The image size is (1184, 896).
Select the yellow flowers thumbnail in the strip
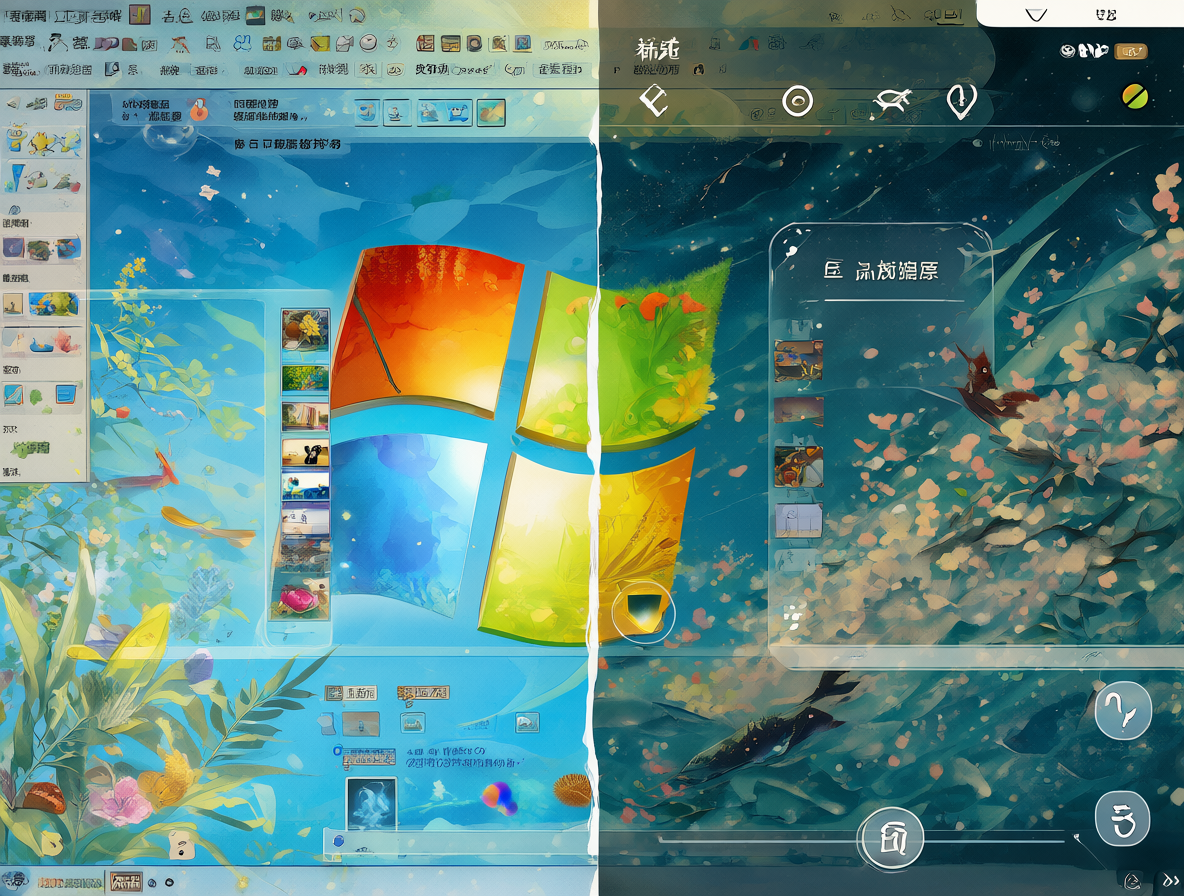pyautogui.click(x=305, y=330)
